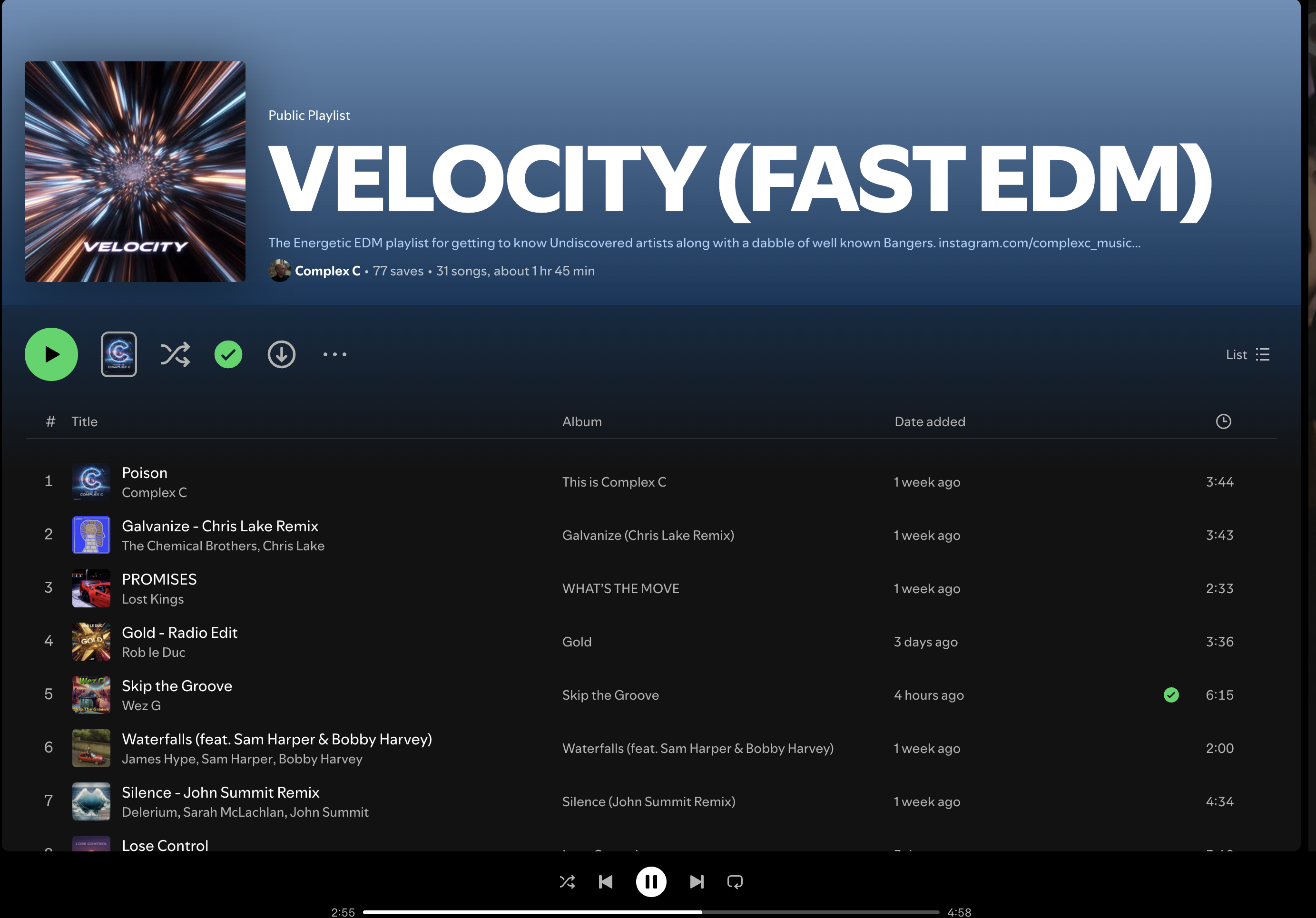Pause the current playback

tap(651, 882)
